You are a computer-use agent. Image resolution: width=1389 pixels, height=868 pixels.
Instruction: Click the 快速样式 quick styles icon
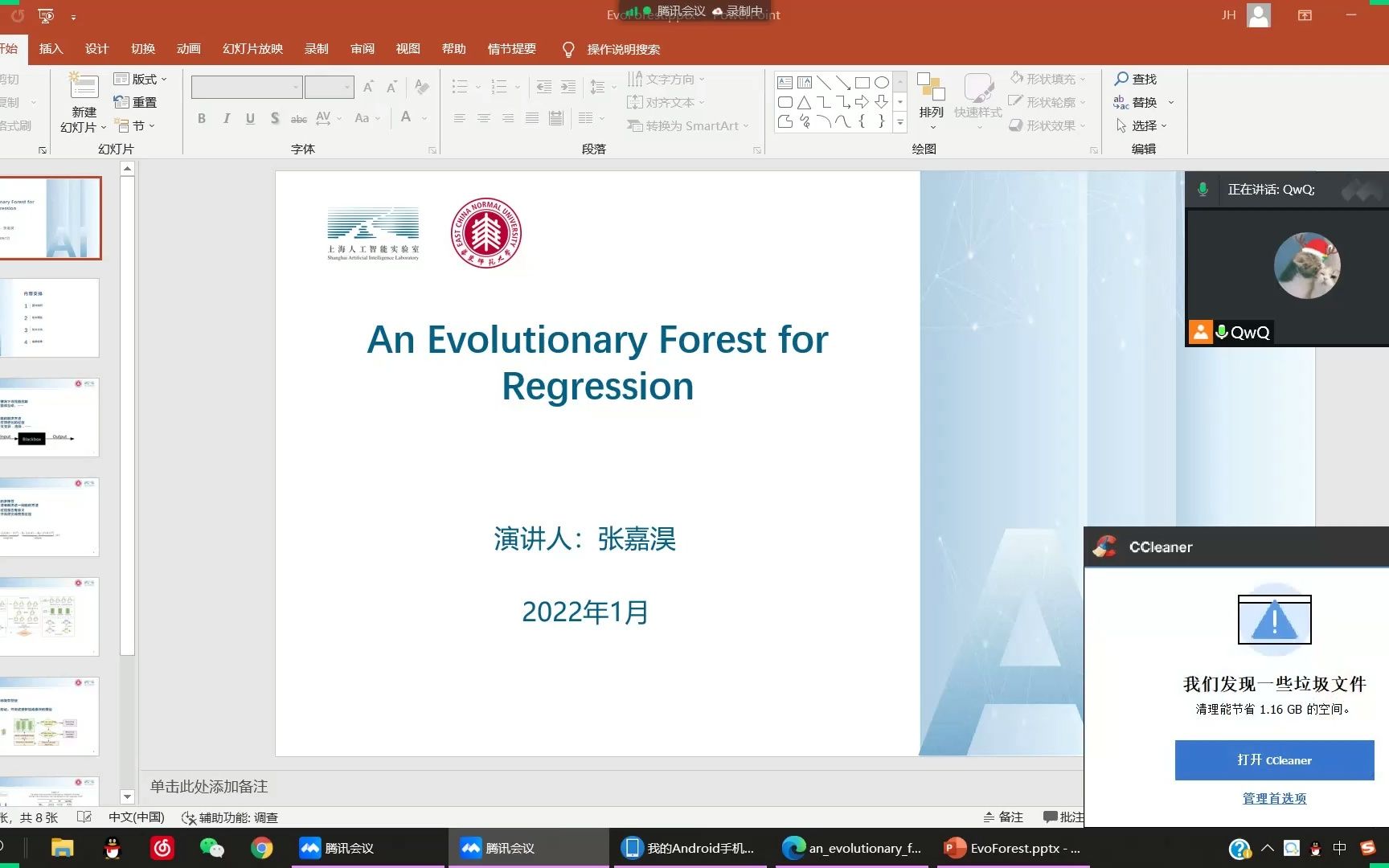click(978, 87)
